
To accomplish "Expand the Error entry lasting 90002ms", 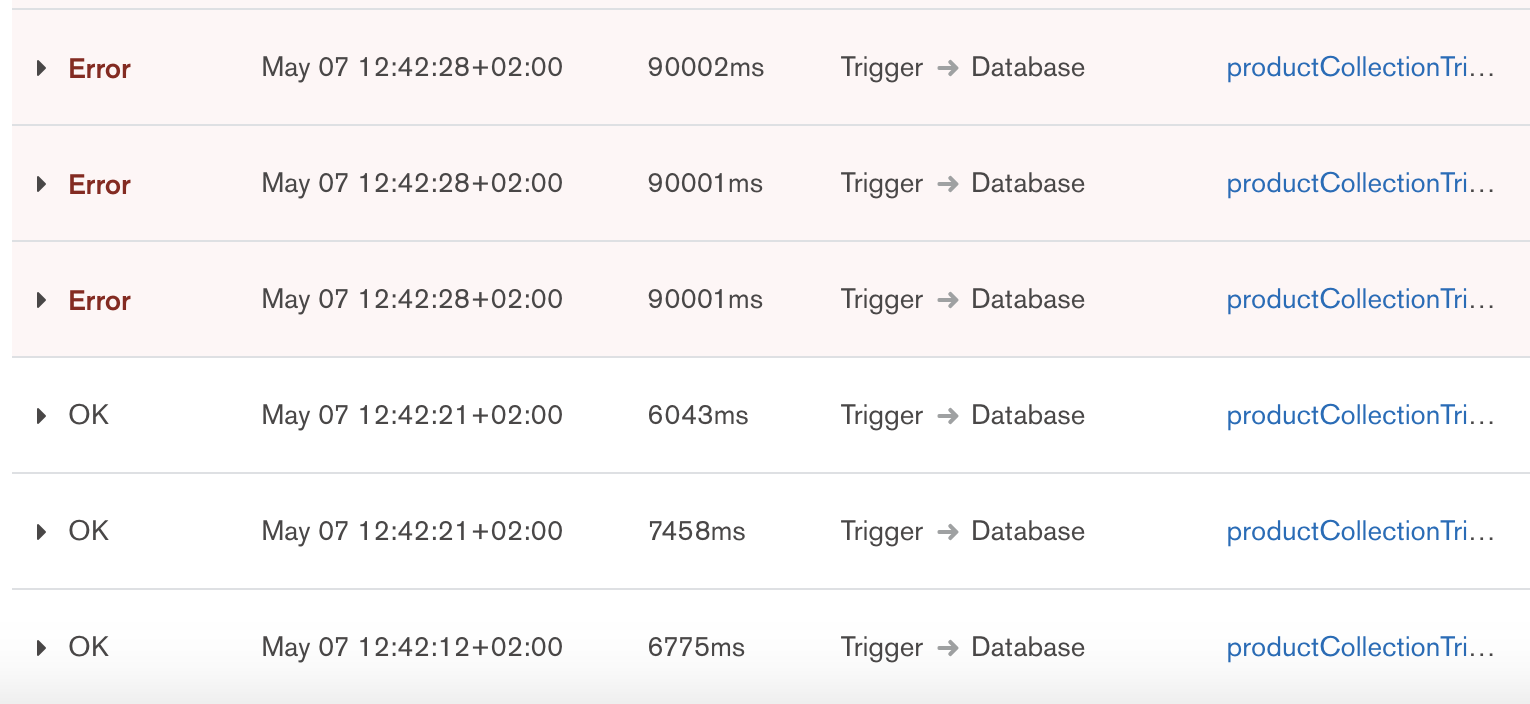I will pos(41,69).
